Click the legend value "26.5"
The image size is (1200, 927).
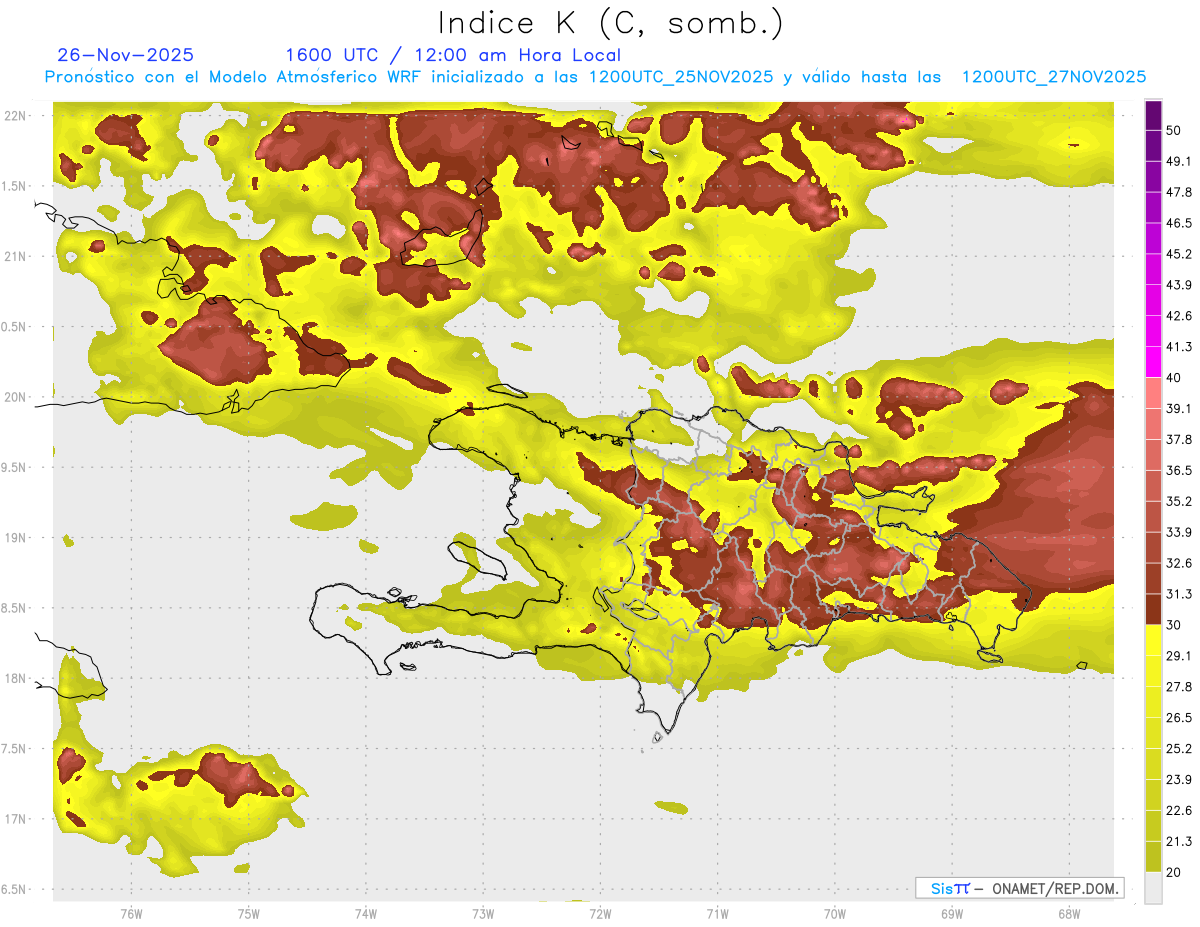[1179, 718]
